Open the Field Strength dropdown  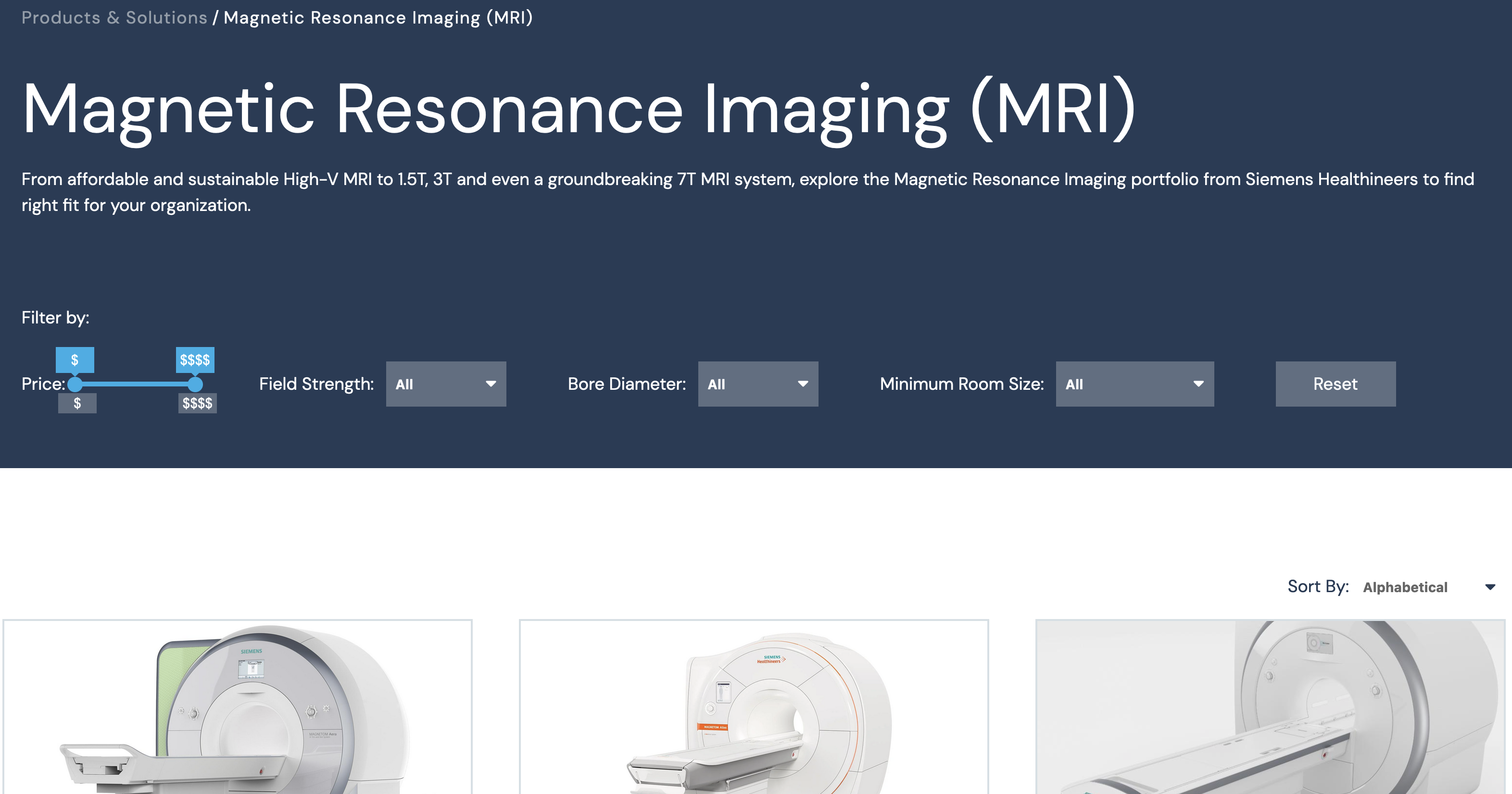coord(446,384)
